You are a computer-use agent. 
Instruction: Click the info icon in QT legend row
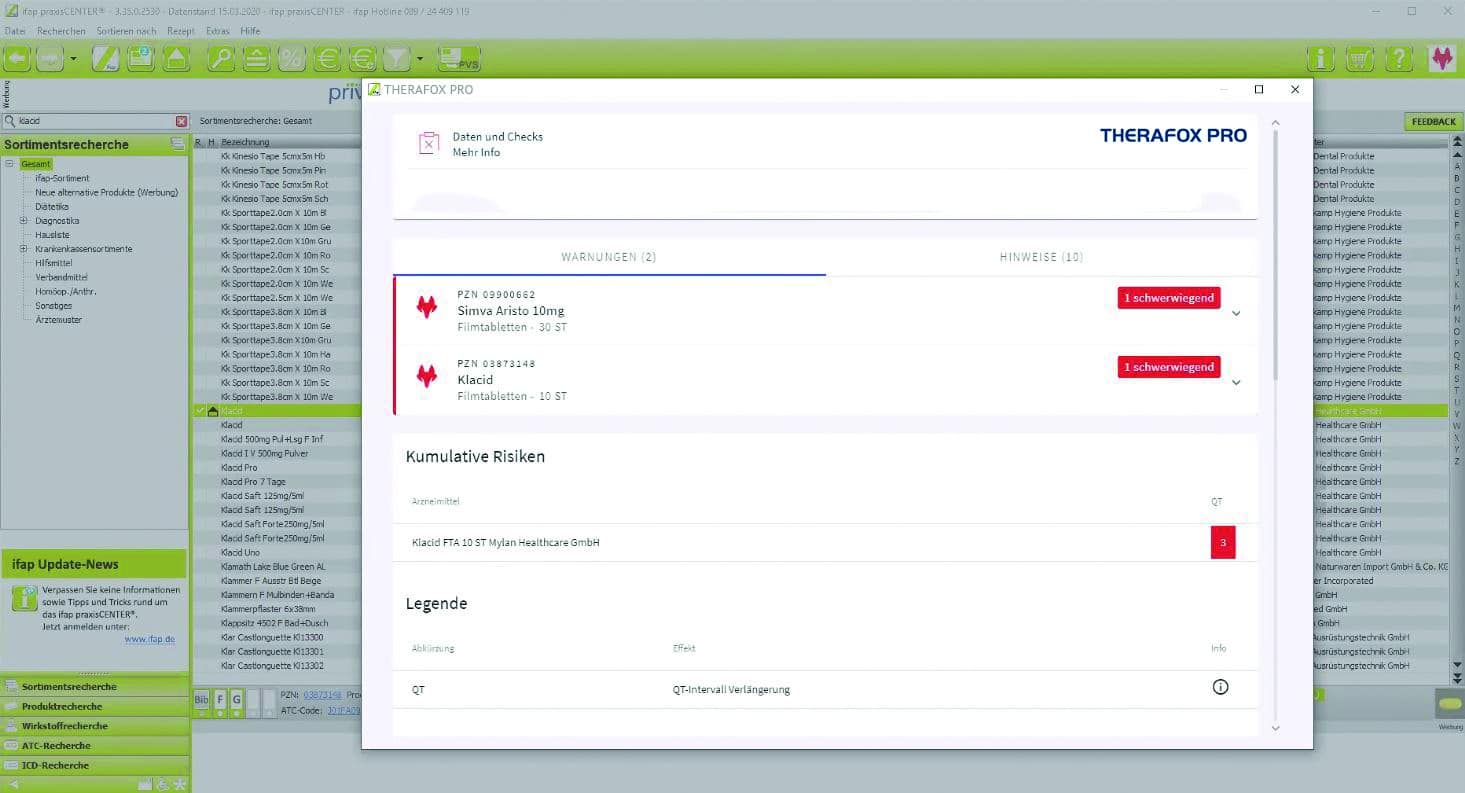[x=1220, y=687]
